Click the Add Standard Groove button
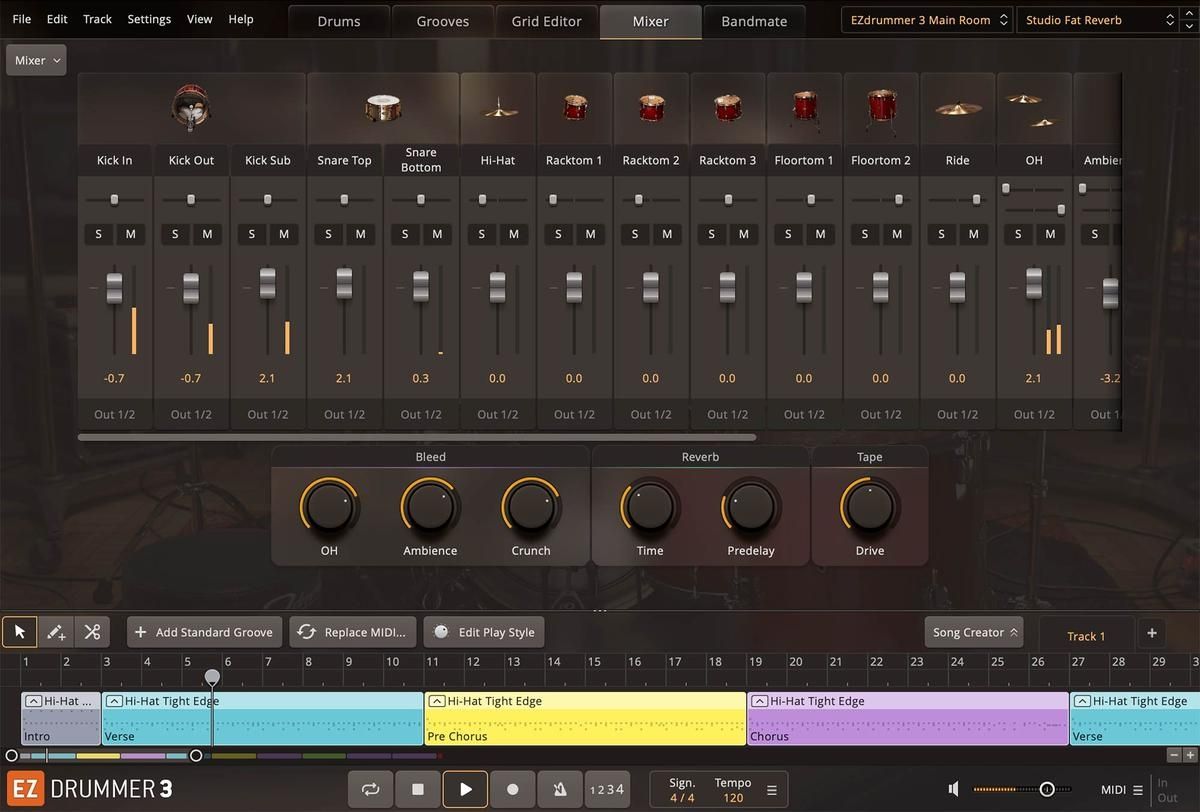This screenshot has height=812, width=1200. (x=204, y=632)
